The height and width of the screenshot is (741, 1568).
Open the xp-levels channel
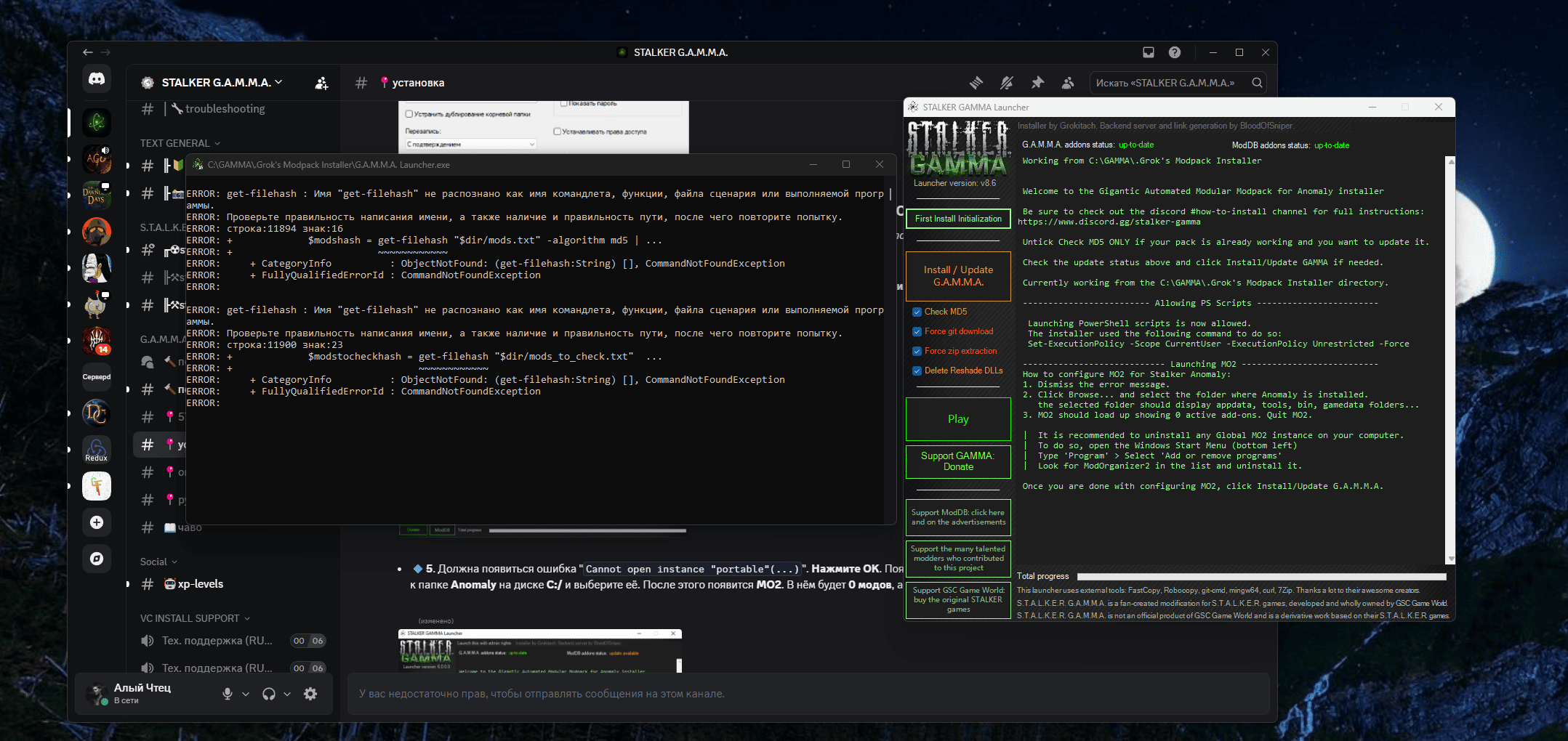[x=200, y=584]
